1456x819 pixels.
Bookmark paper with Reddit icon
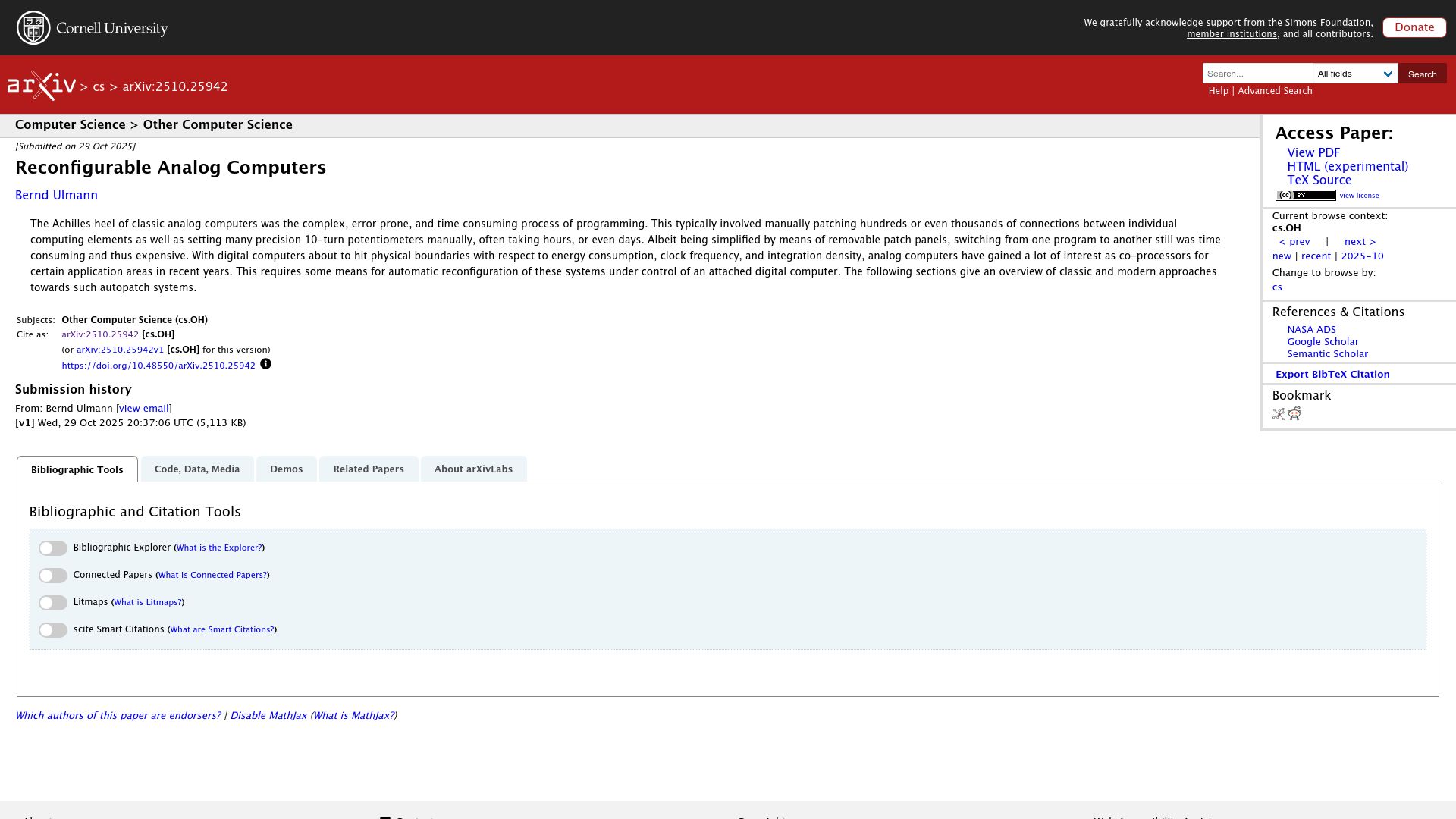click(x=1294, y=413)
